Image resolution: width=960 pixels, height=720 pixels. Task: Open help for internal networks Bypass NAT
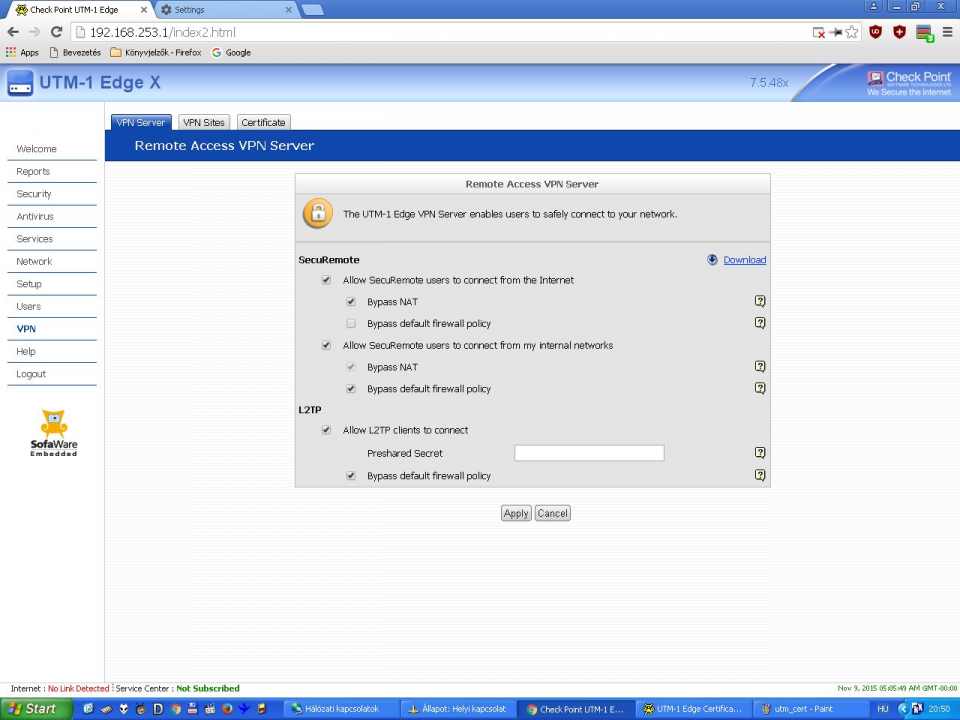[760, 366]
